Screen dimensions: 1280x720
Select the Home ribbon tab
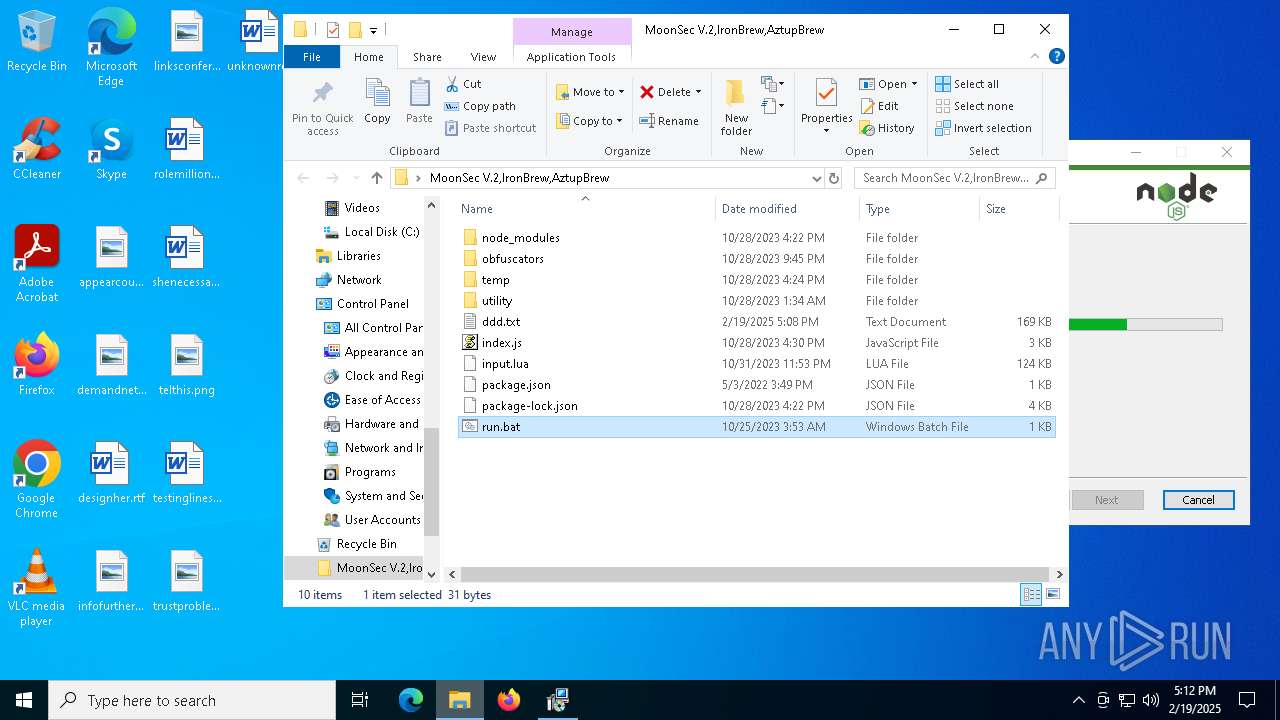368,57
